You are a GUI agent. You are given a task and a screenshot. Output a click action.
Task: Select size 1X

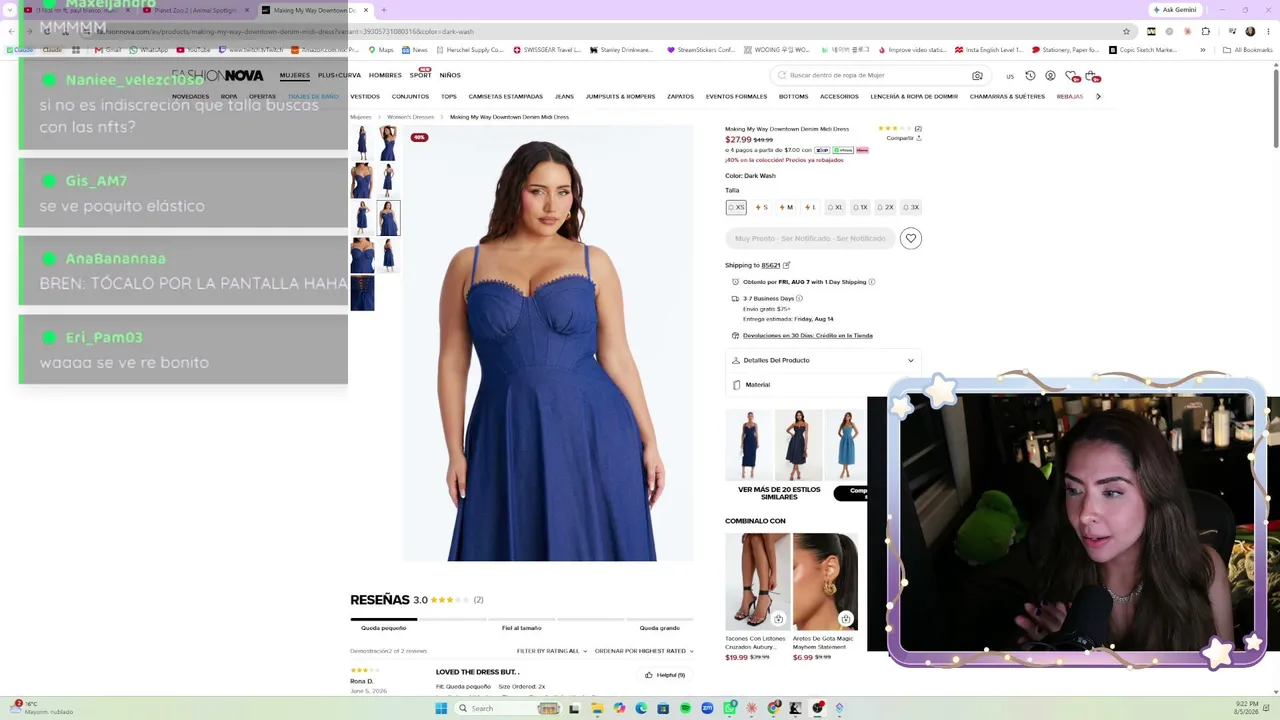860,207
